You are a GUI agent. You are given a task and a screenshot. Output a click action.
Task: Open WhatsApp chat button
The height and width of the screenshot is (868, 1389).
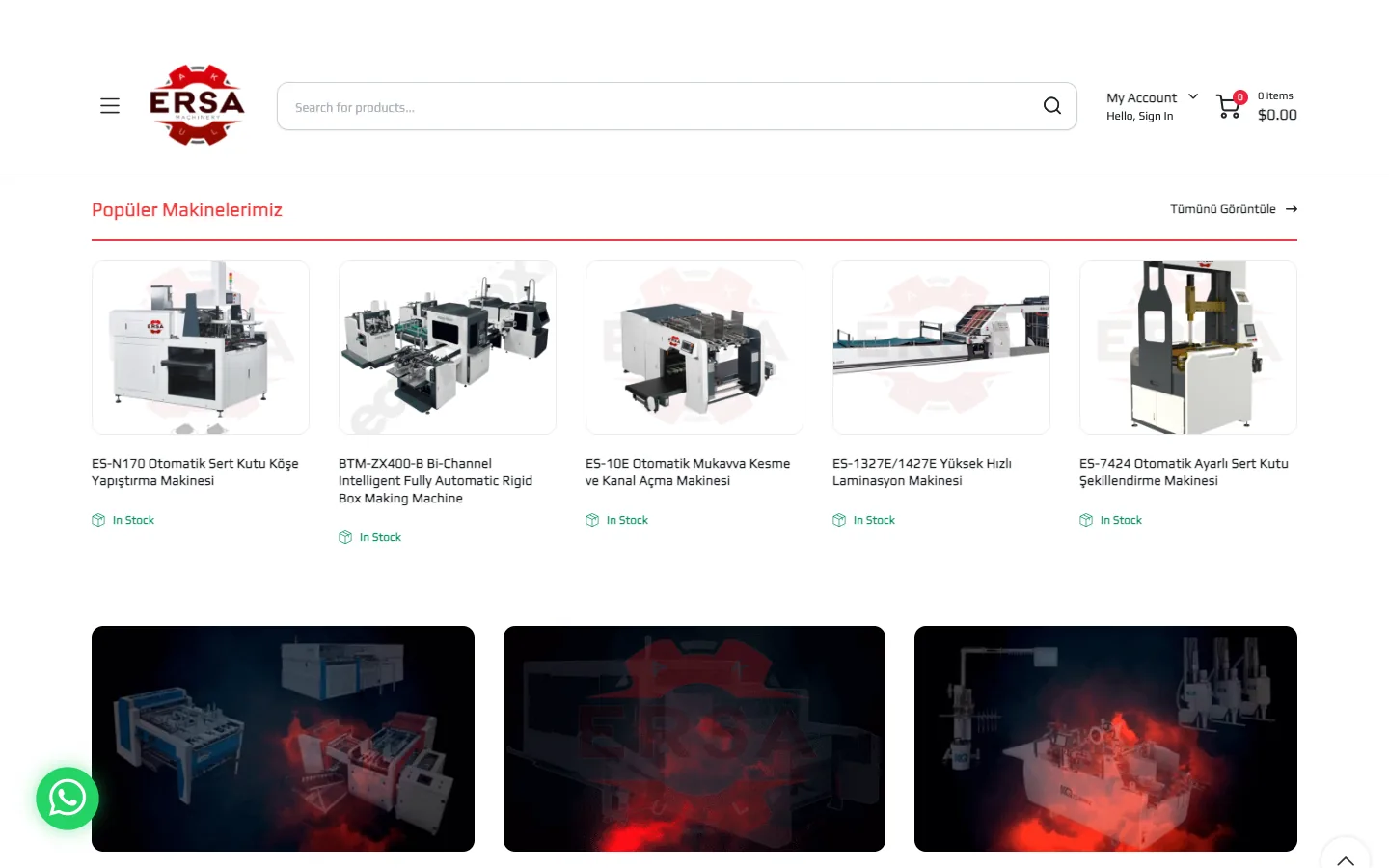pyautogui.click(x=68, y=799)
